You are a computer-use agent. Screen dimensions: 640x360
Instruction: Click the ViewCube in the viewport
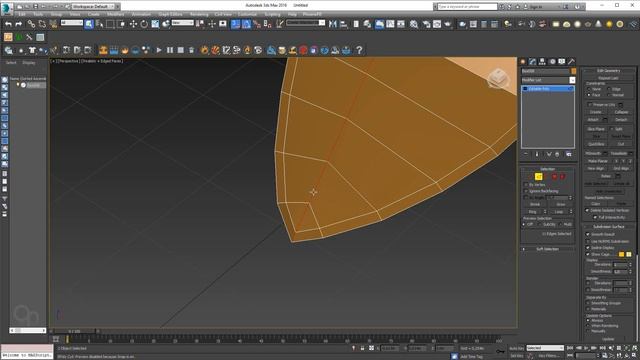tap(498, 78)
